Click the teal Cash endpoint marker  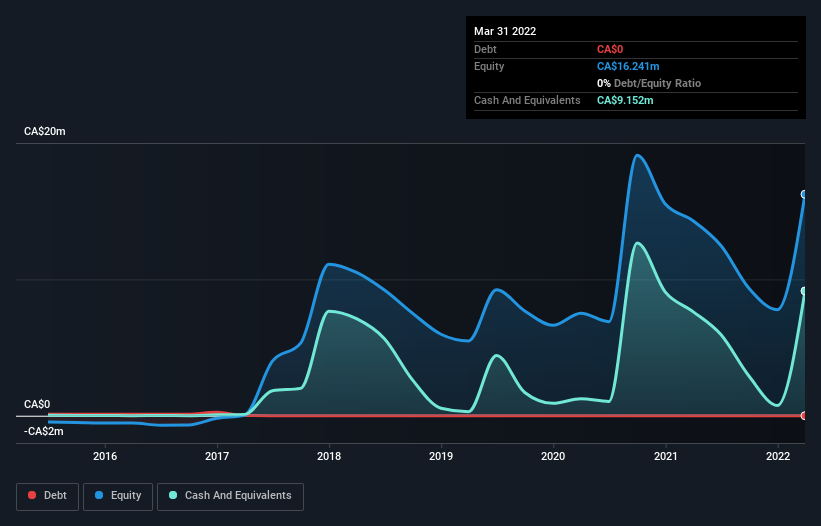click(804, 291)
